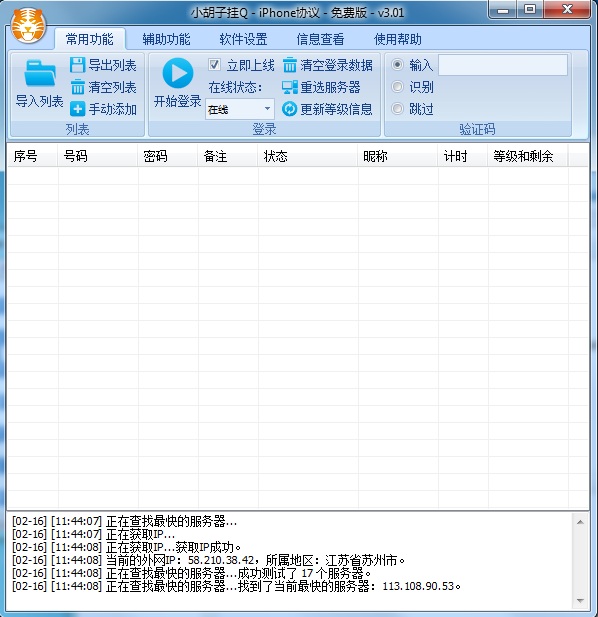Screen dimensions: 598x617
Task: Toggle the 立即上线 checkbox
Action: point(214,65)
